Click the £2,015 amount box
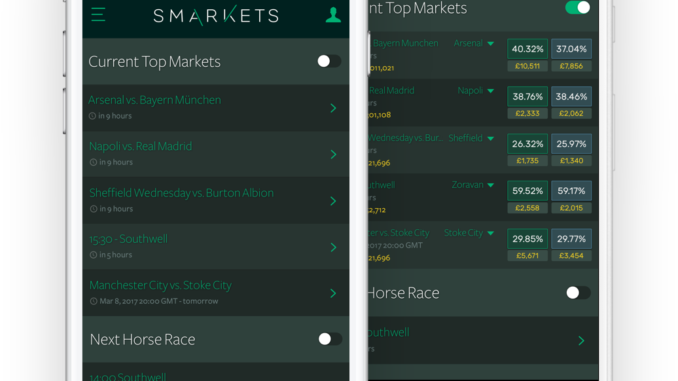This screenshot has height=381, width=678. (571, 208)
